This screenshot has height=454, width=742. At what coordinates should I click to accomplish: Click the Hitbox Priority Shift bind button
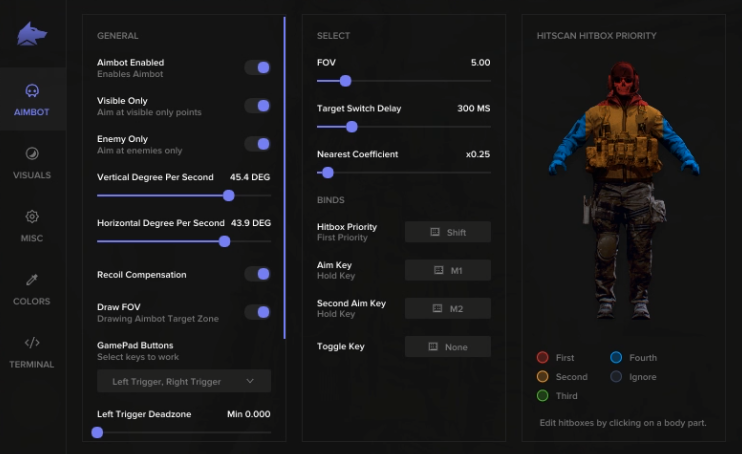(x=448, y=232)
